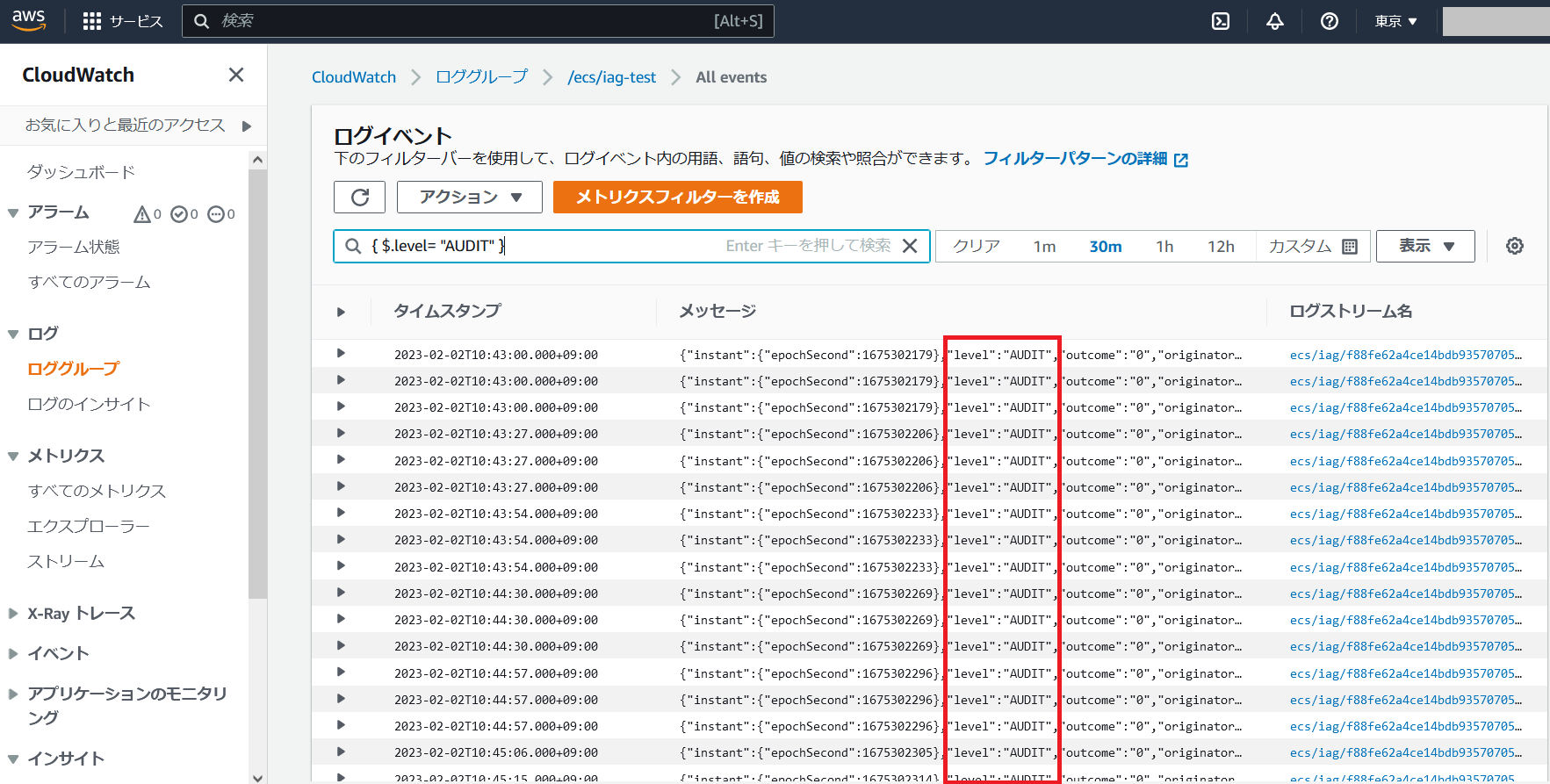Expand アプリケーションのモニタリング section
The width and height of the screenshot is (1550, 784).
(x=13, y=694)
